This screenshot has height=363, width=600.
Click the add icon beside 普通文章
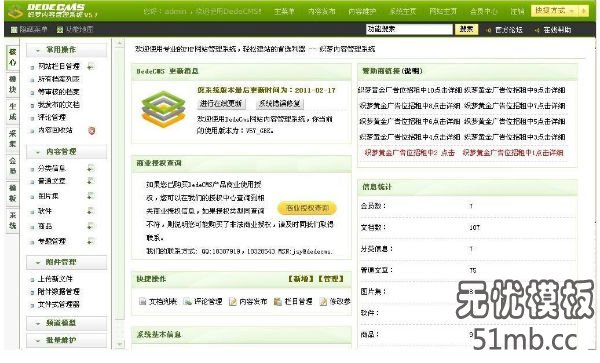[x=90, y=181]
